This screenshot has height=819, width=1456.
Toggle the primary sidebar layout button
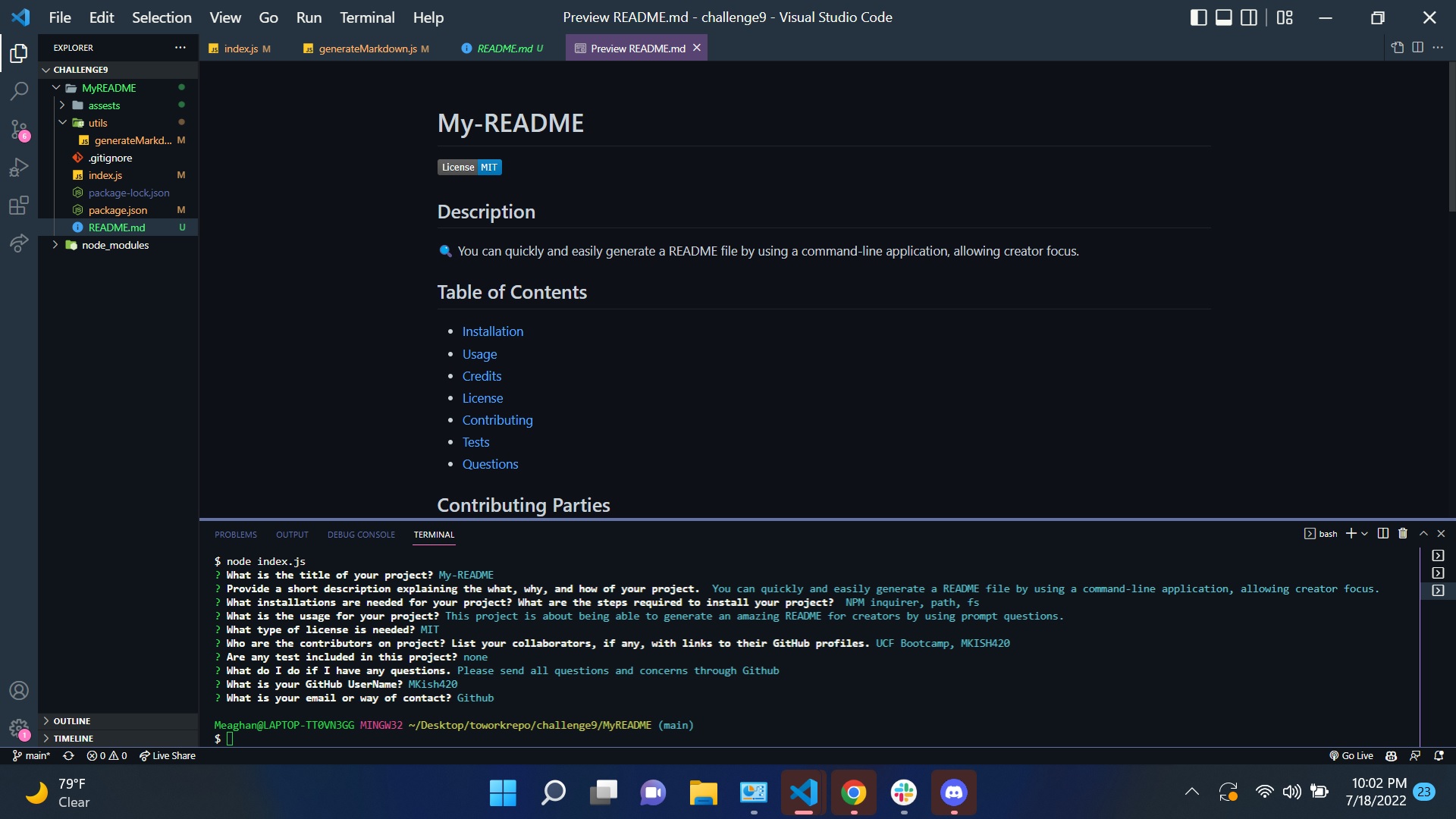point(1198,17)
